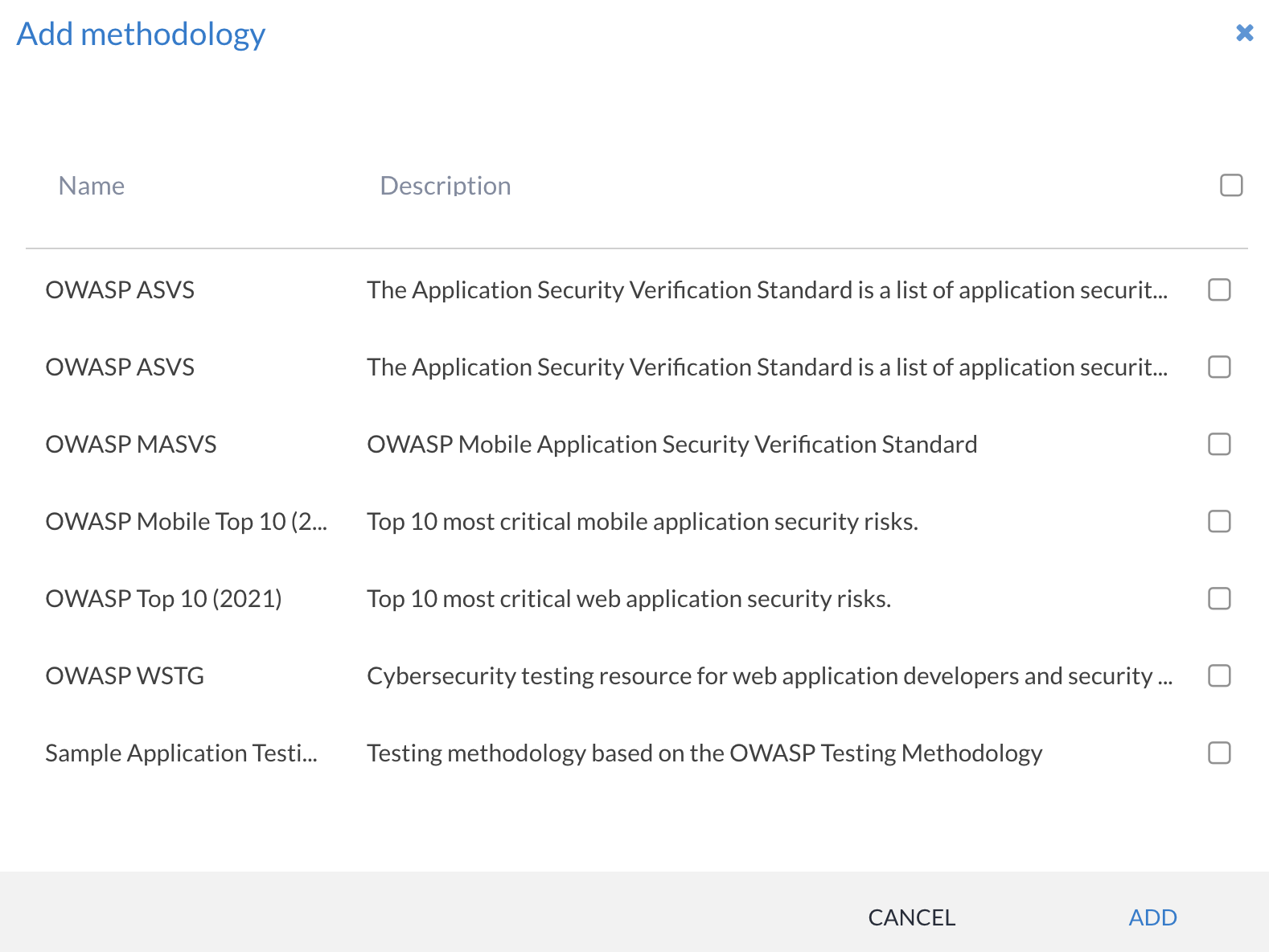Click the Name column header

92,186
